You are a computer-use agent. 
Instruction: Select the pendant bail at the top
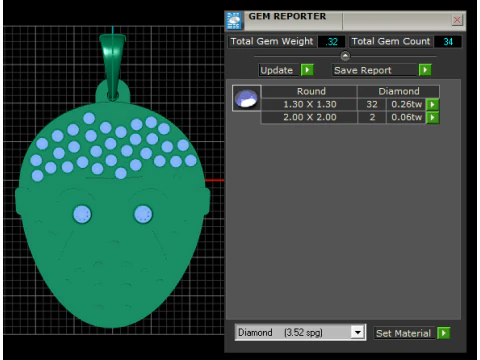[x=113, y=66]
